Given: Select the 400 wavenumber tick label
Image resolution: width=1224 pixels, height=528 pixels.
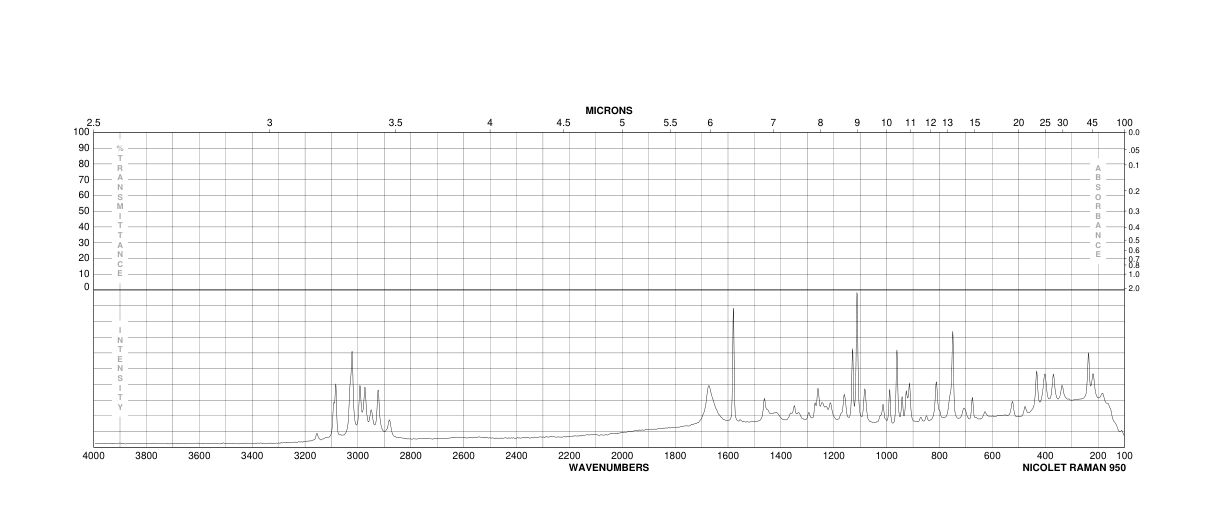Looking at the screenshot, I should pos(1045,456).
